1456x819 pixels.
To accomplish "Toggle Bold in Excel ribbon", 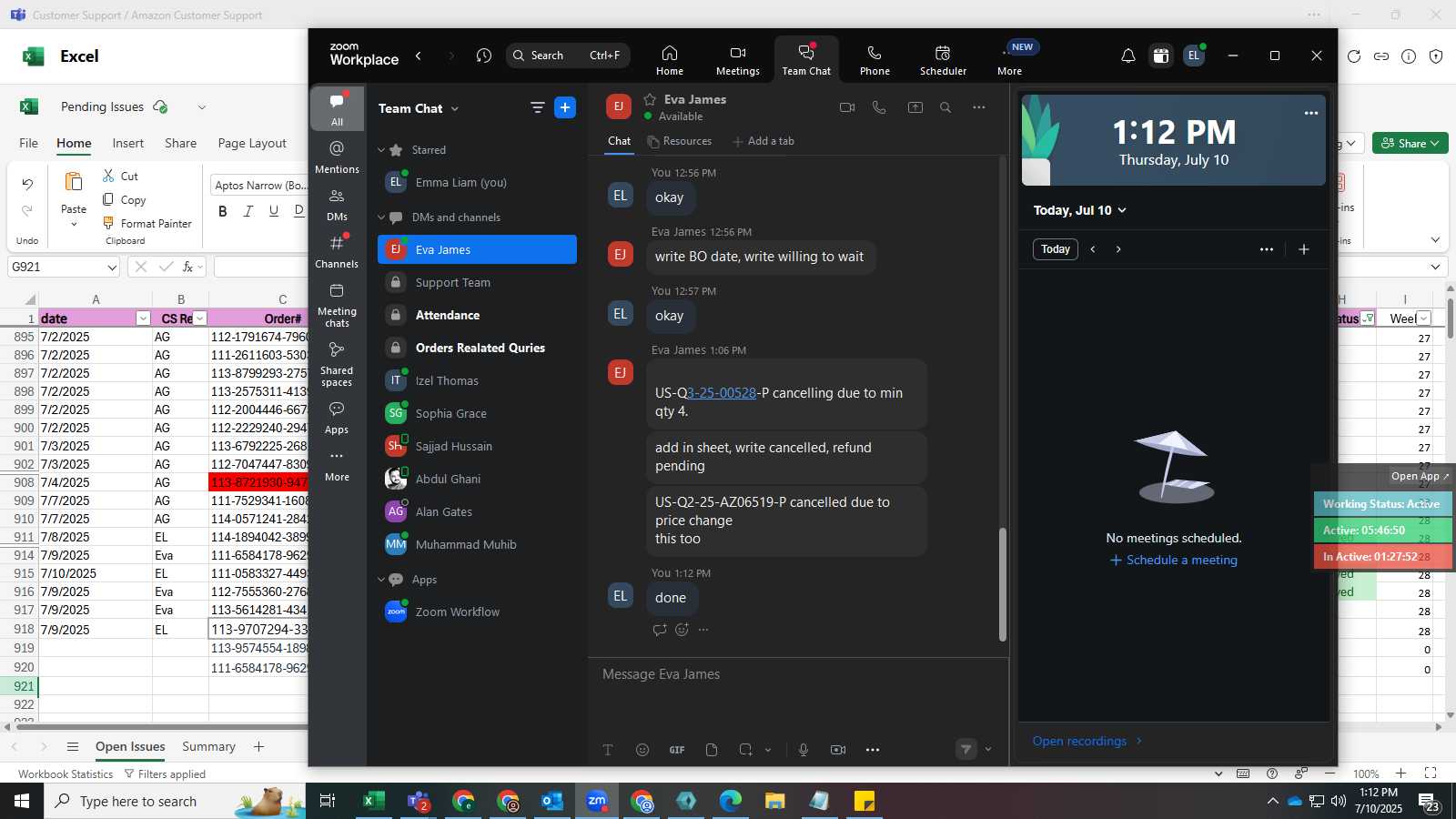I will [223, 211].
